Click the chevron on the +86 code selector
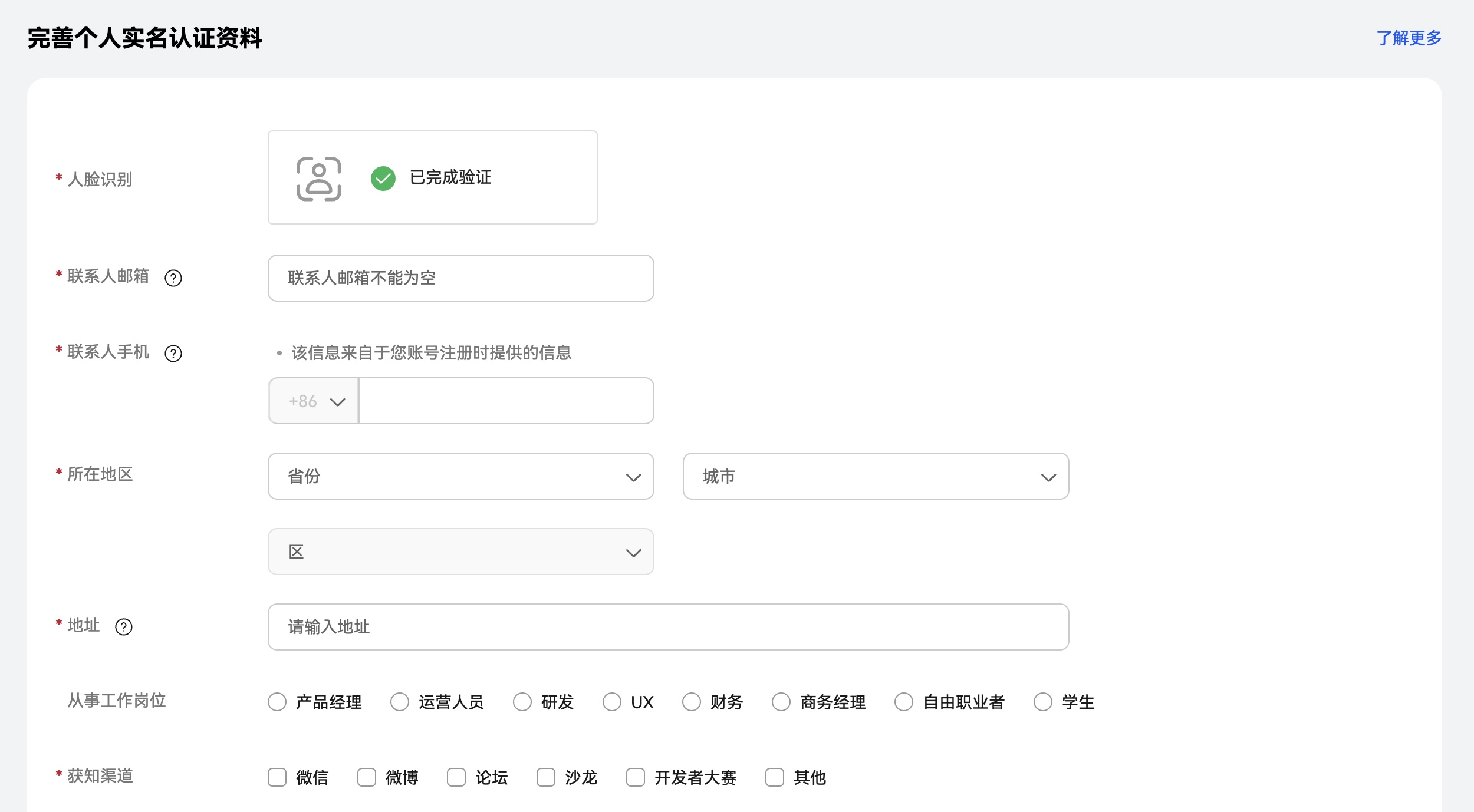This screenshot has height=812, width=1474. 337,401
